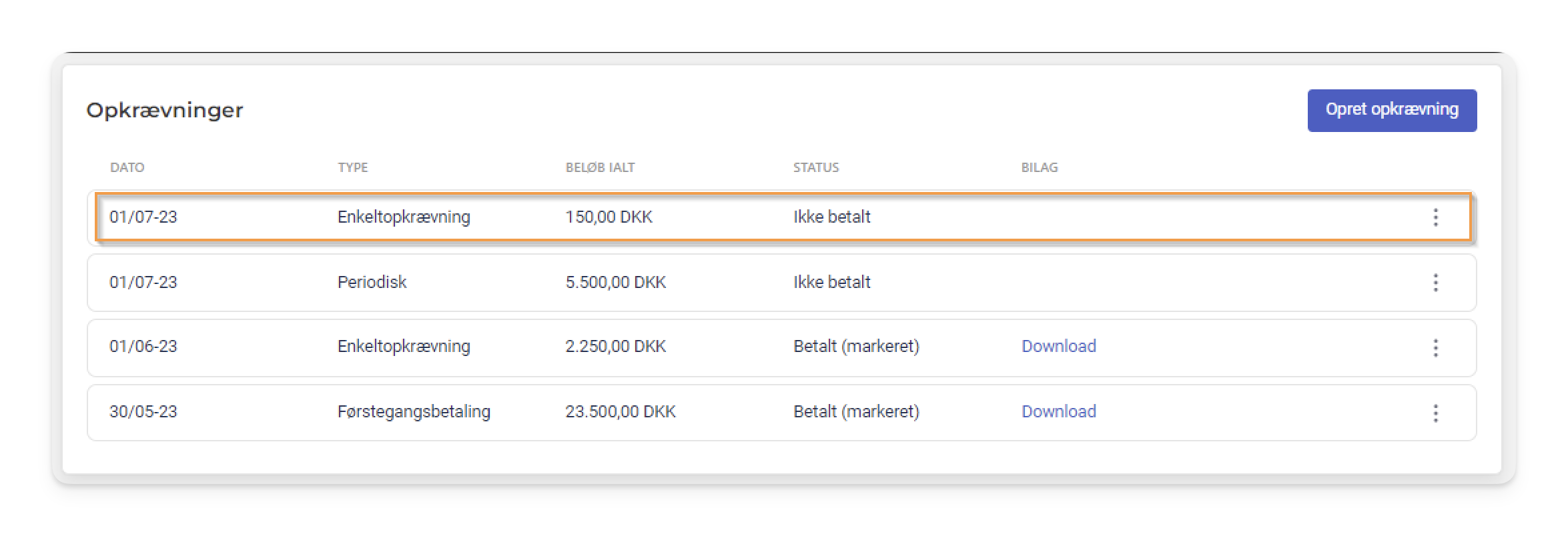Screen dimensions: 1568x536
Task: Click the 23.500,00 DKK amount
Action: tap(621, 411)
